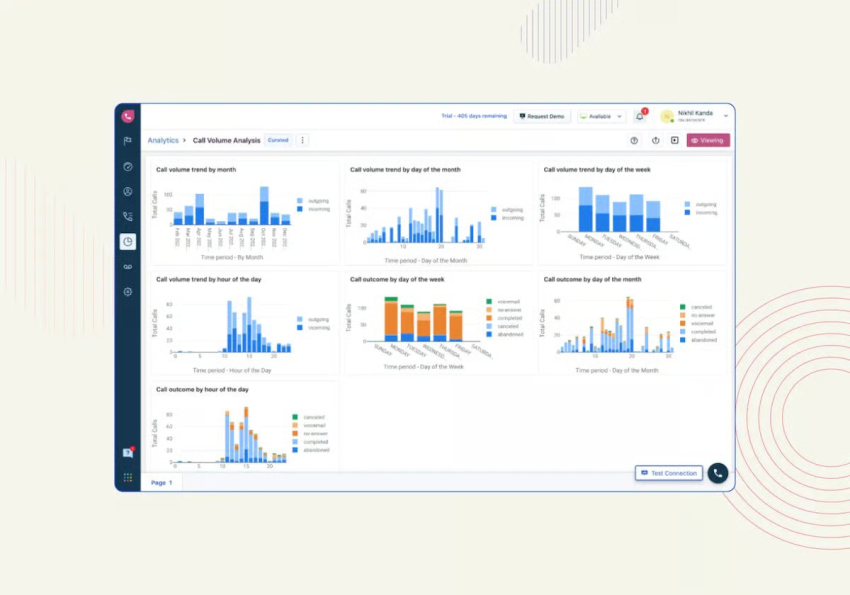The width and height of the screenshot is (850, 595).
Task: Open the dashboard gauge icon in sidebar
Action: click(x=128, y=166)
